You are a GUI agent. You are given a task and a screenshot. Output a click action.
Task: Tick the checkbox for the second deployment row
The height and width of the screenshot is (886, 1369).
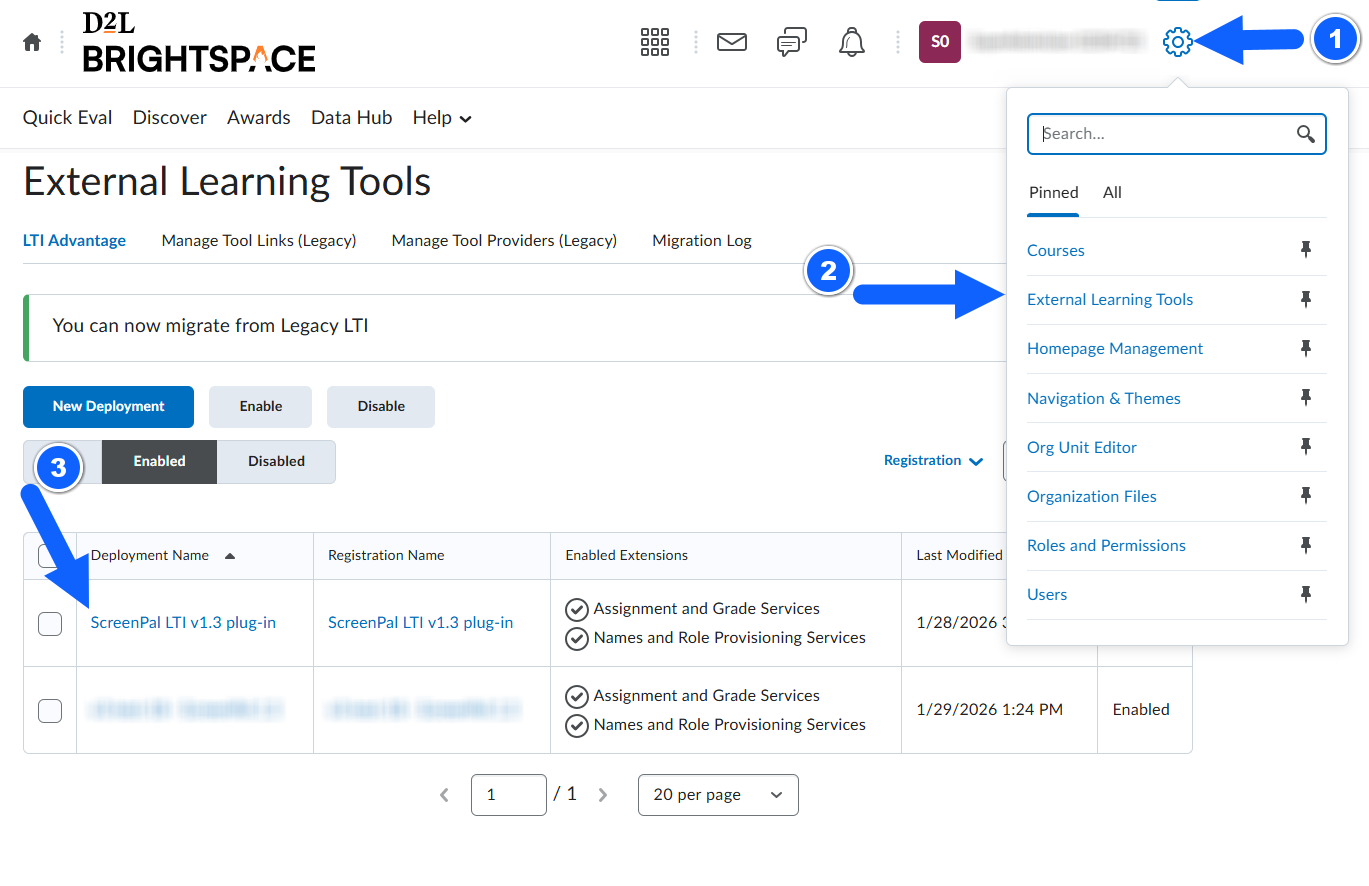click(50, 710)
